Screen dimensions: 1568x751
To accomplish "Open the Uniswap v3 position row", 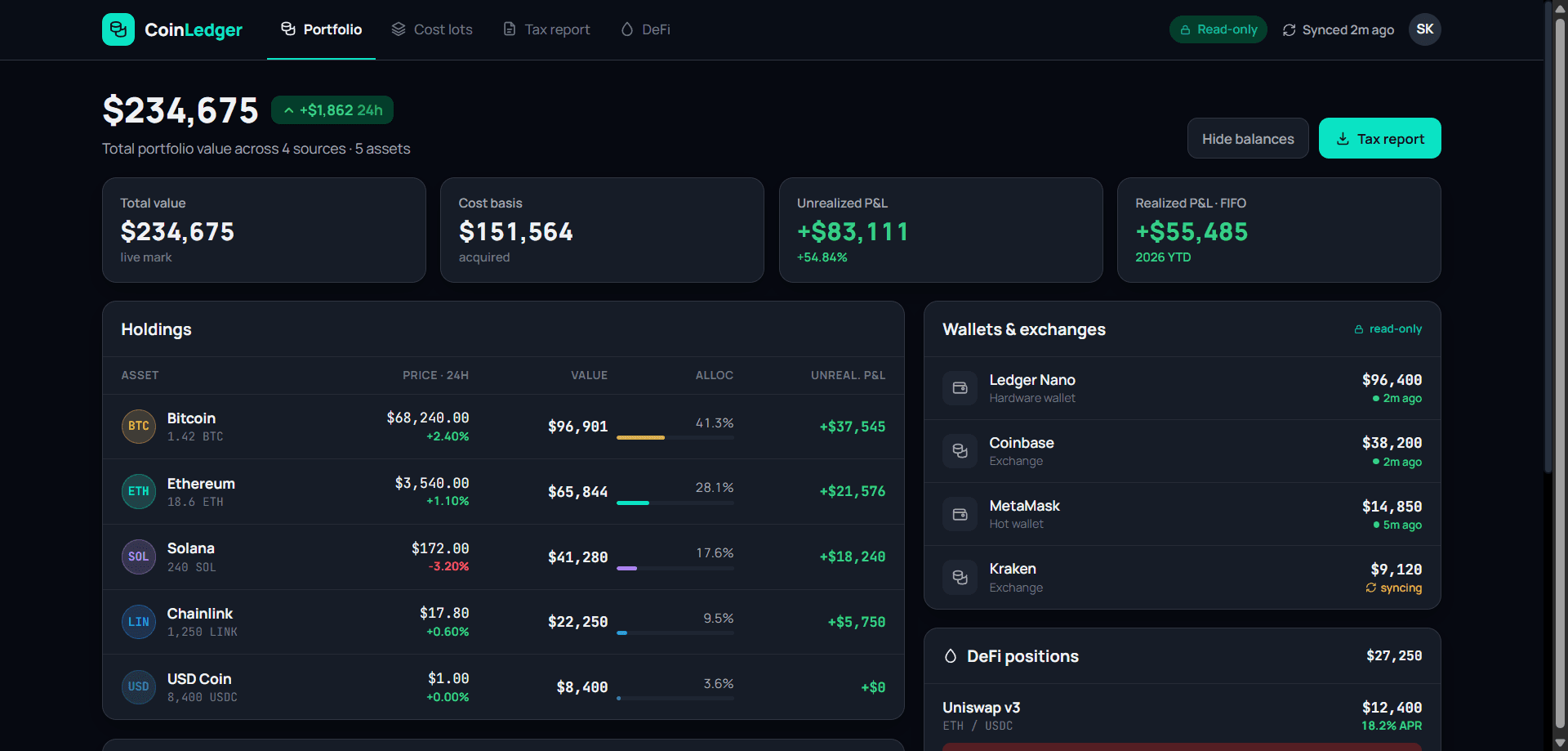I will 1183,716.
